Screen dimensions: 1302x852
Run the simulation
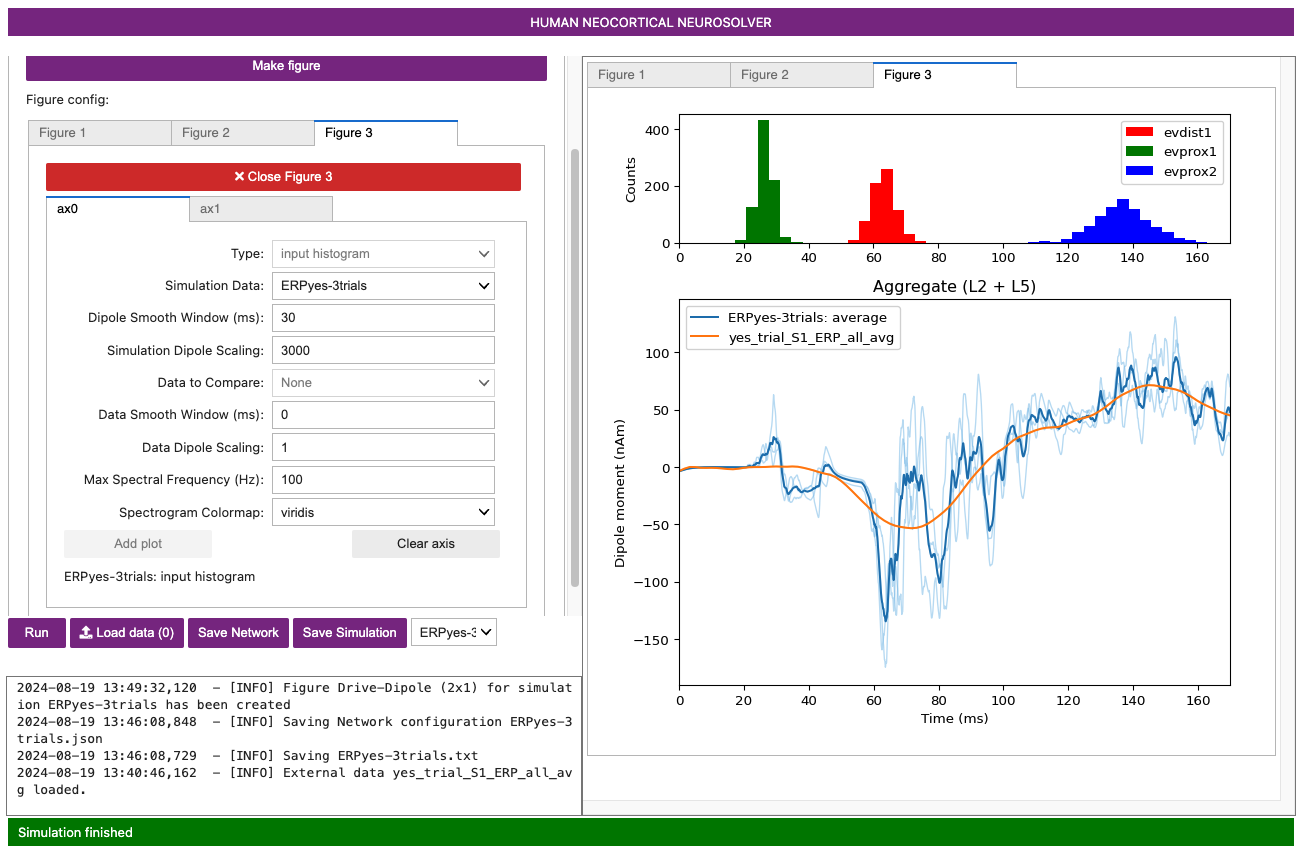(37, 633)
